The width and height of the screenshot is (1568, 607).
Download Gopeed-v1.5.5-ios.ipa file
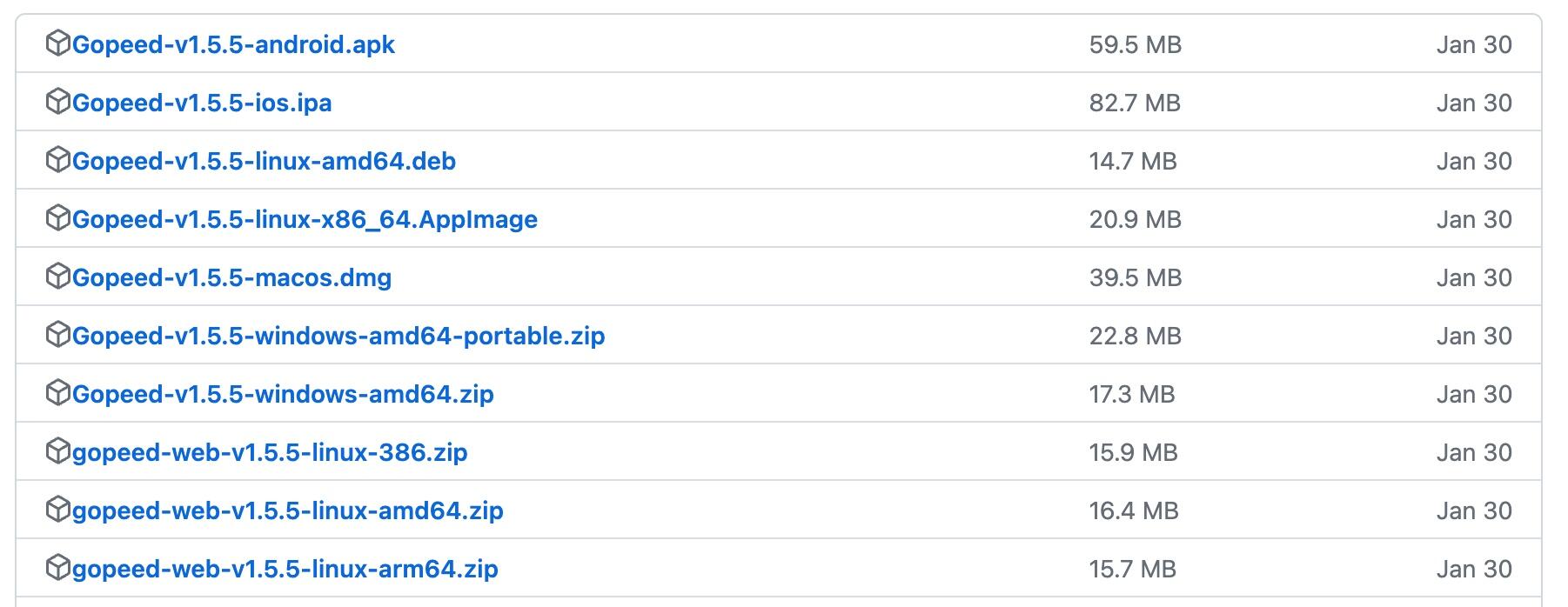tap(202, 103)
